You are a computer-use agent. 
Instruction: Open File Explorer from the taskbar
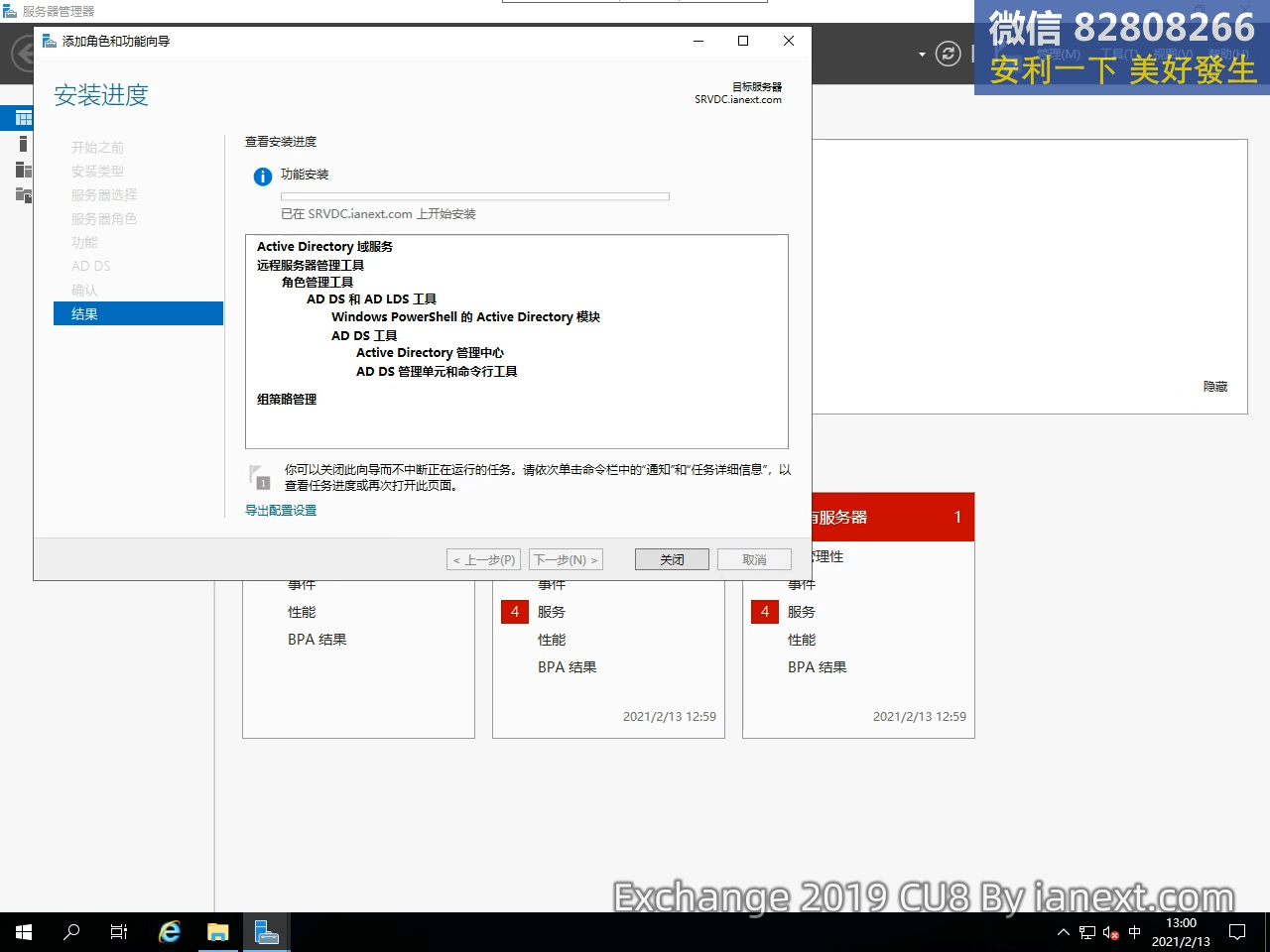[x=217, y=932]
